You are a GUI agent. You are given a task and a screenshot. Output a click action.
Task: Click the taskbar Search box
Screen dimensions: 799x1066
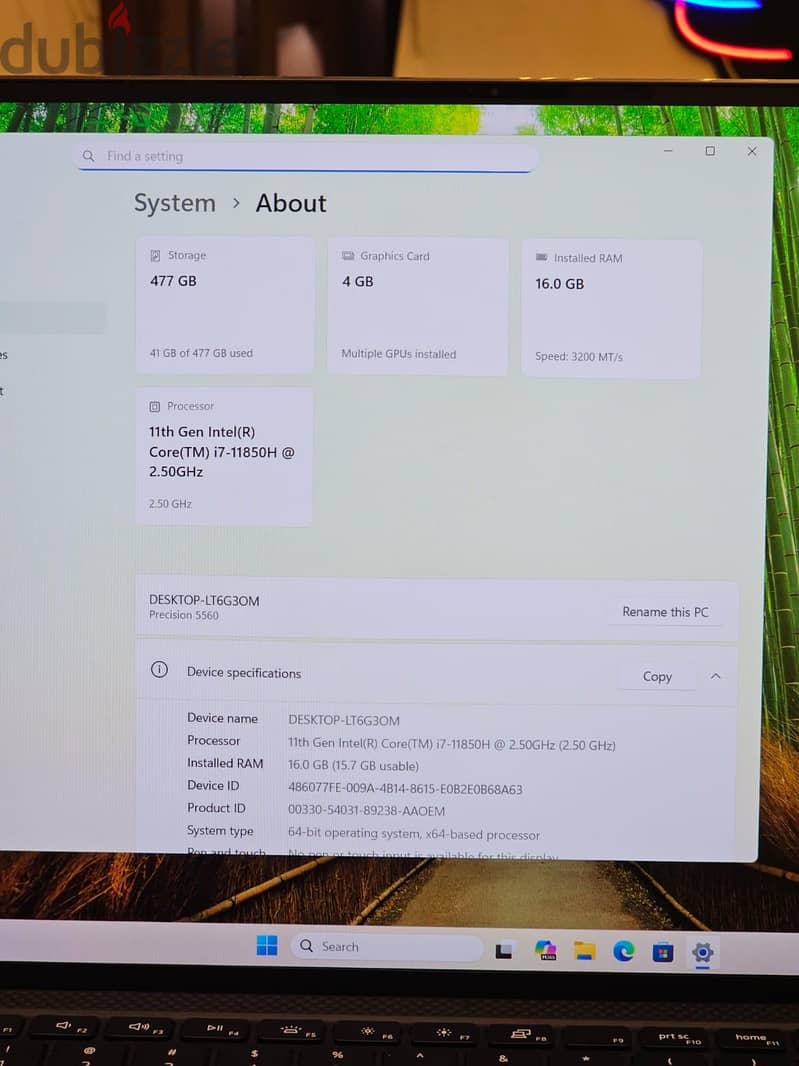click(x=388, y=946)
